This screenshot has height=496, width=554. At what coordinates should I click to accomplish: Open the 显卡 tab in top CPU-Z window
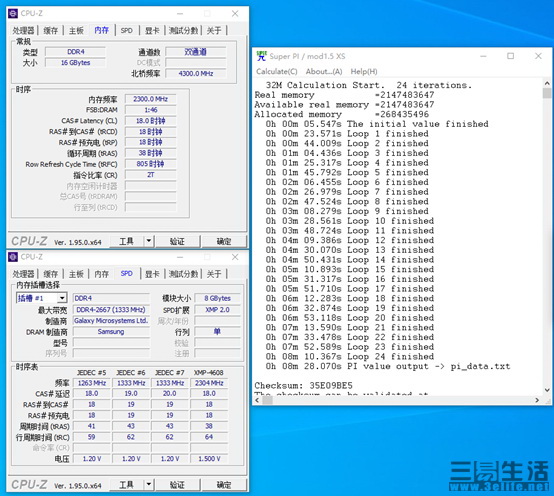(x=152, y=30)
